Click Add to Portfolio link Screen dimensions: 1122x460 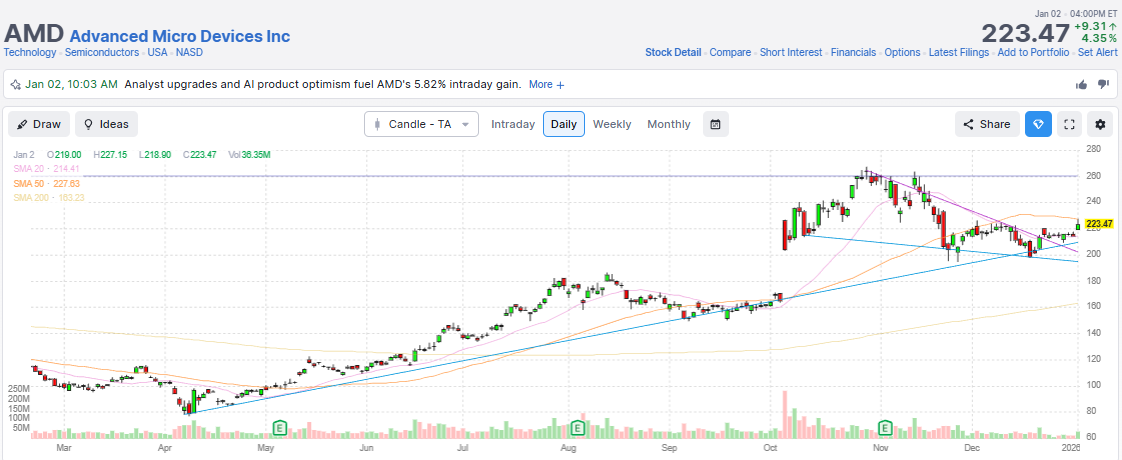[x=1033, y=52]
